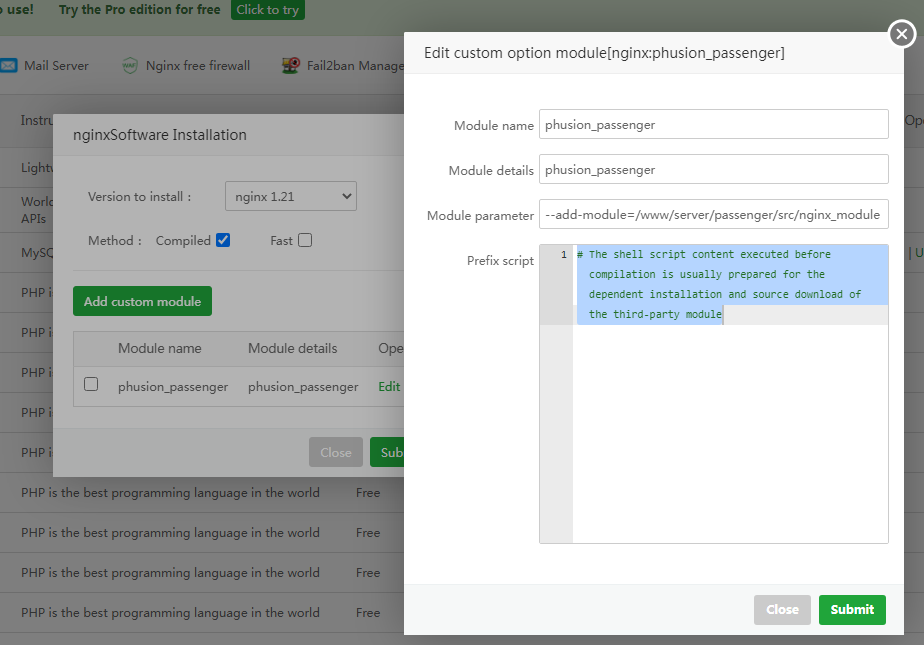Toggle the Compiled method checkbox

[223, 240]
